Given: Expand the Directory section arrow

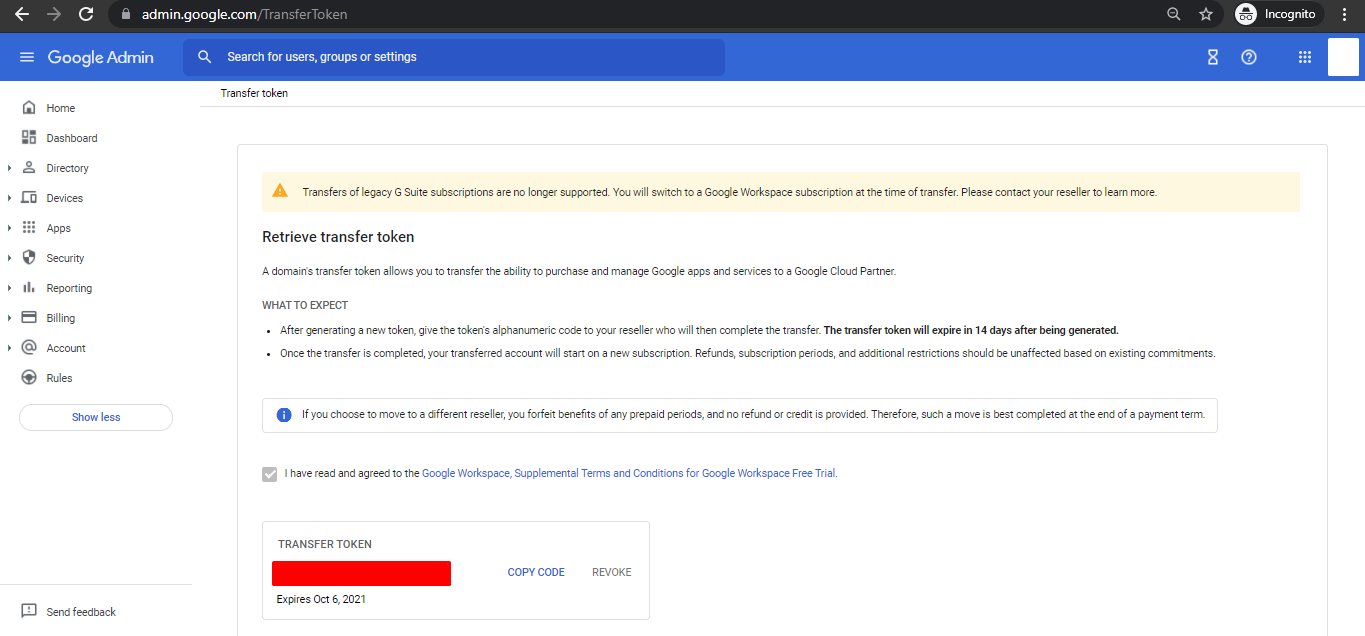Looking at the screenshot, I should pyautogui.click(x=9, y=168).
